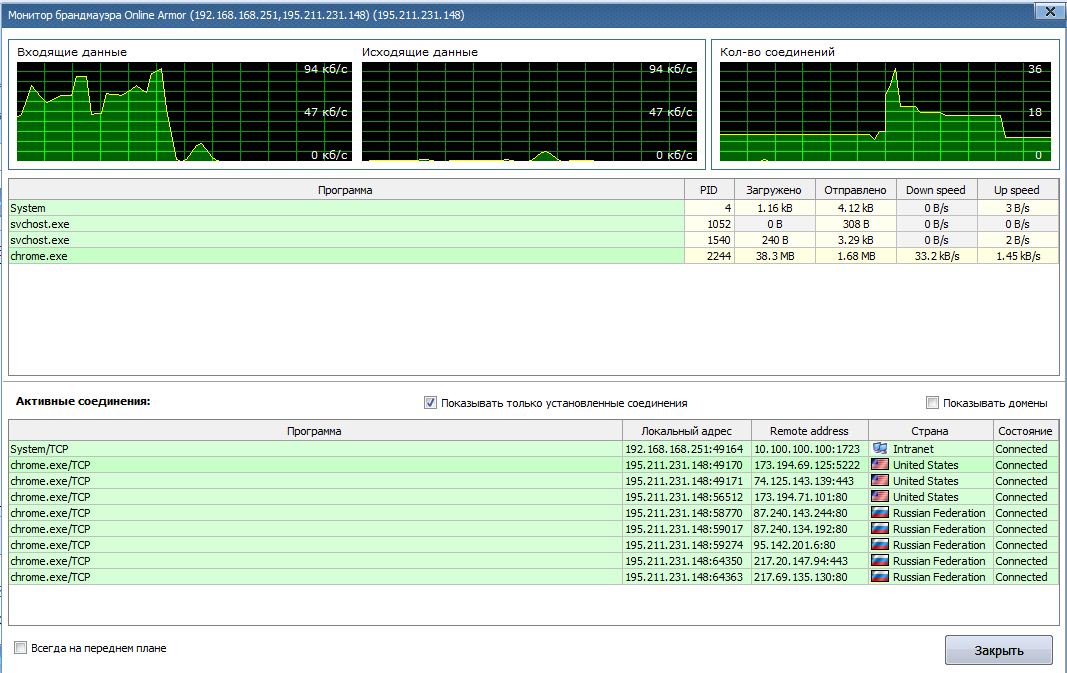
Task: Click the US flag for 173.194.69.125:5222
Action: pyautogui.click(x=880, y=465)
